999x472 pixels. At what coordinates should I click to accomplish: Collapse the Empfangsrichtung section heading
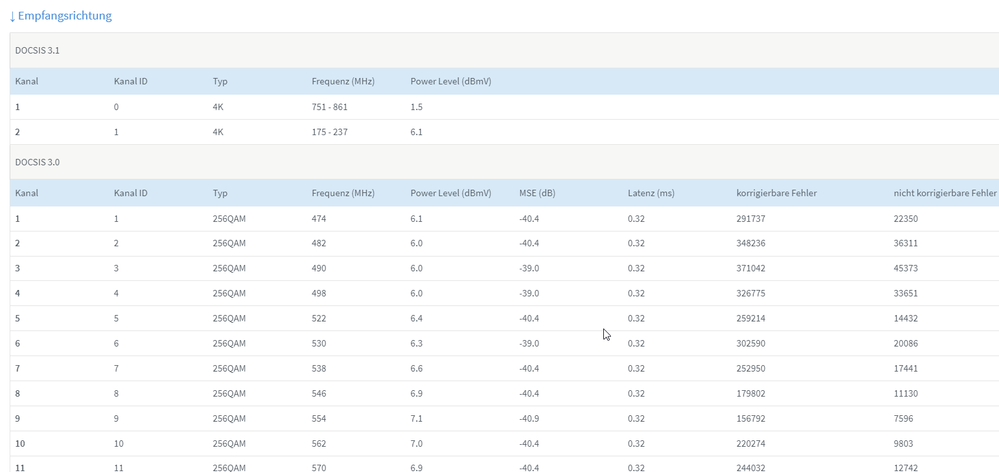tap(61, 16)
